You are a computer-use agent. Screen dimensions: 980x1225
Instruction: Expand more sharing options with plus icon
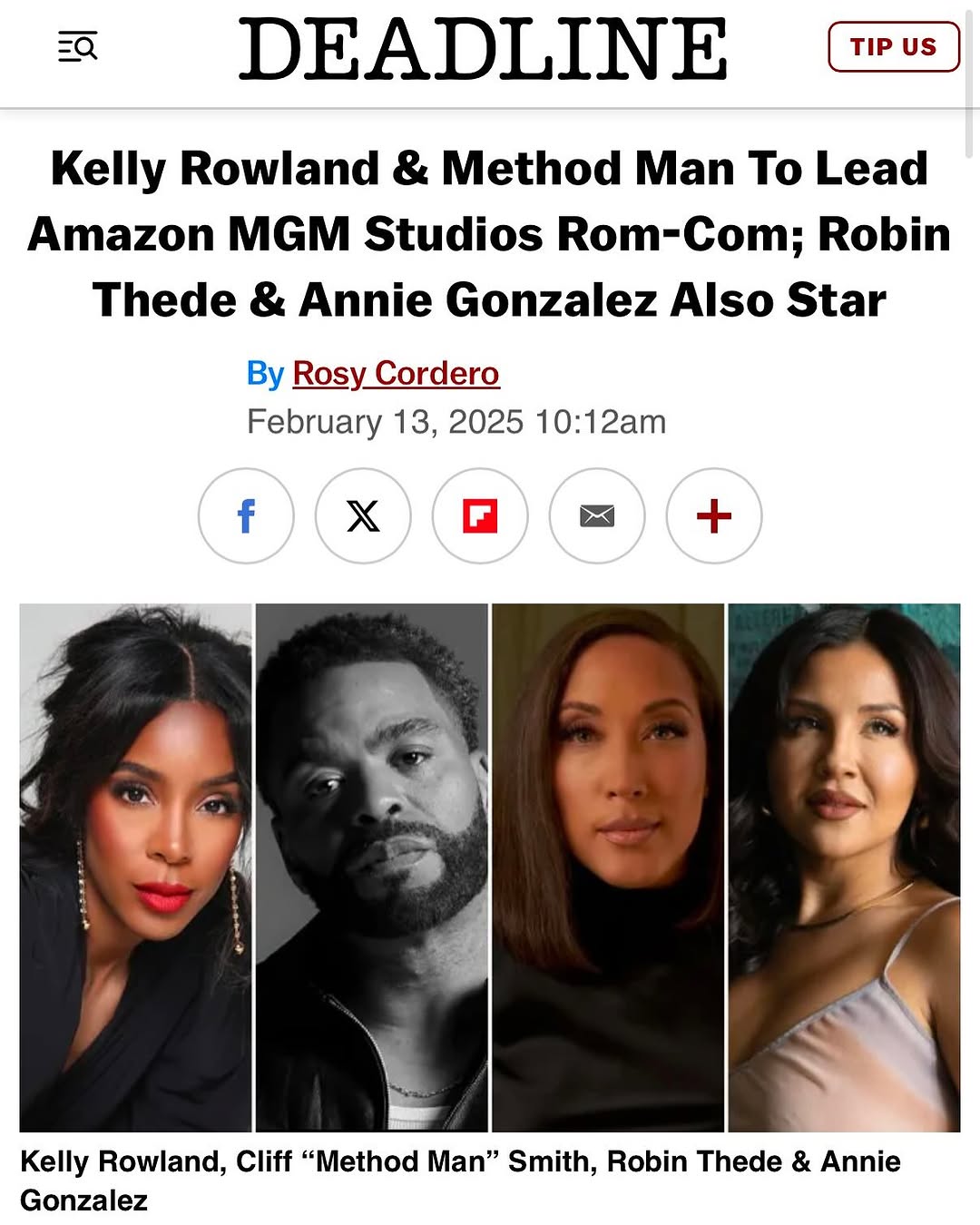(x=714, y=515)
